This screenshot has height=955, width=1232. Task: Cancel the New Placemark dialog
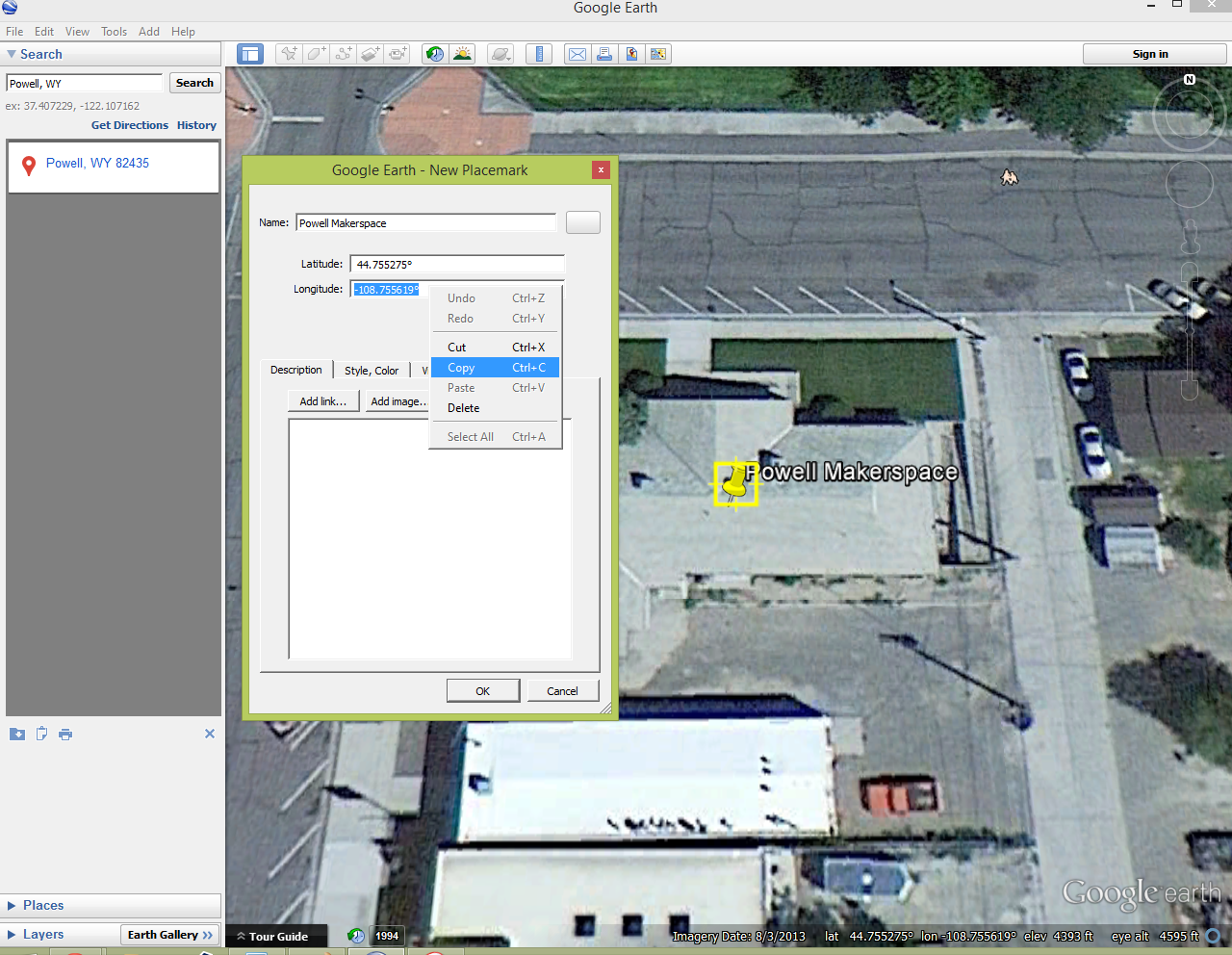coord(563,690)
